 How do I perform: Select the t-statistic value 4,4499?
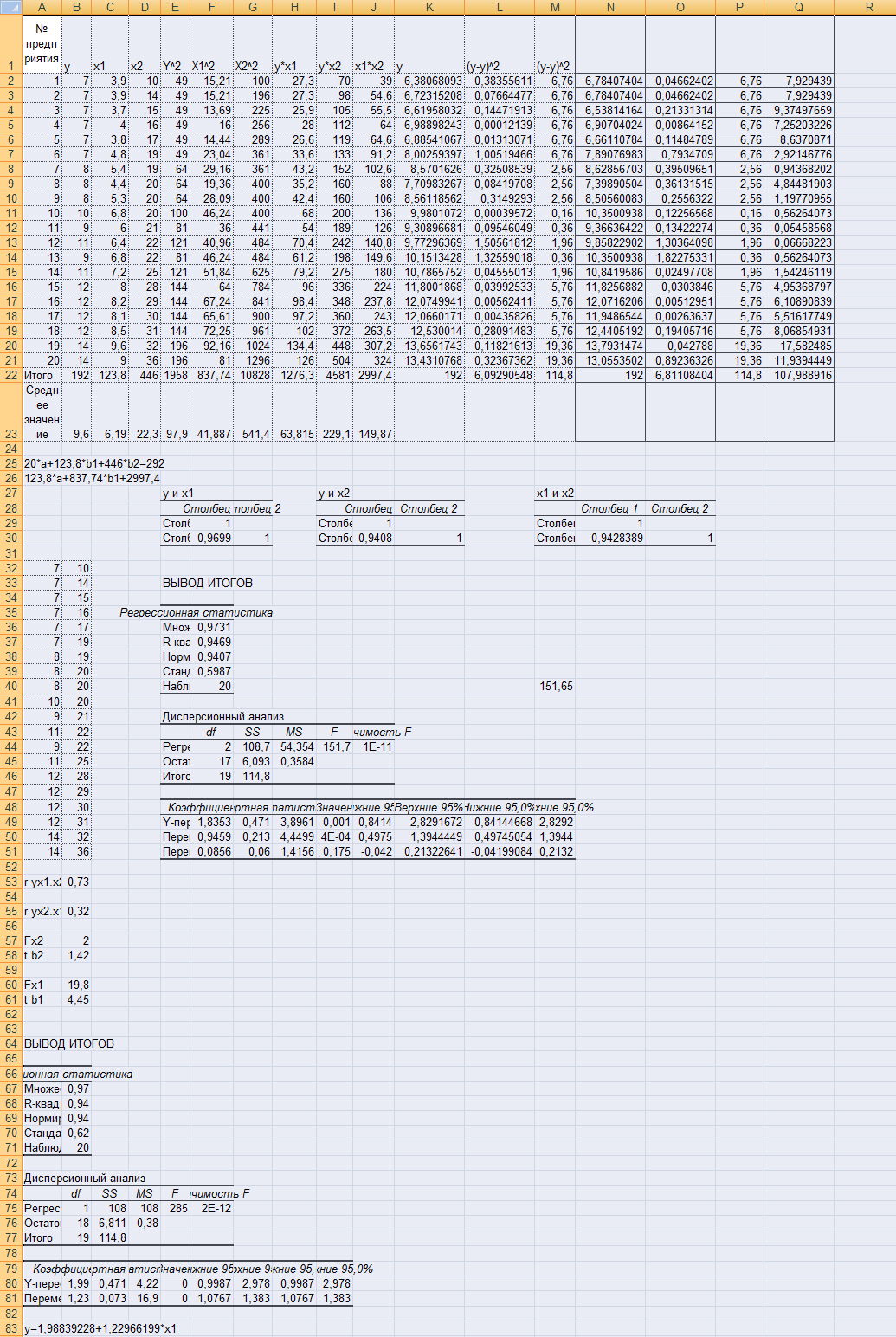point(294,836)
